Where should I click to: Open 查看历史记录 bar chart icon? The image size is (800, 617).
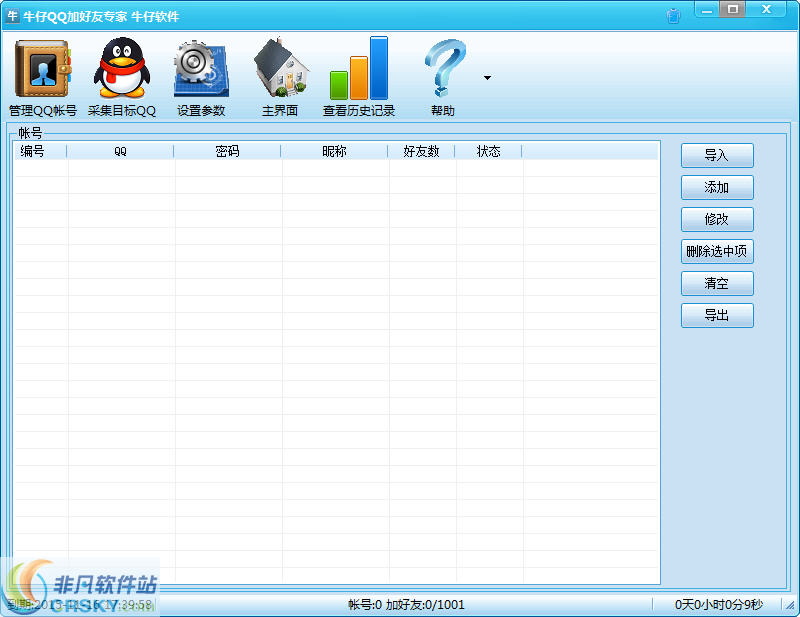(359, 68)
